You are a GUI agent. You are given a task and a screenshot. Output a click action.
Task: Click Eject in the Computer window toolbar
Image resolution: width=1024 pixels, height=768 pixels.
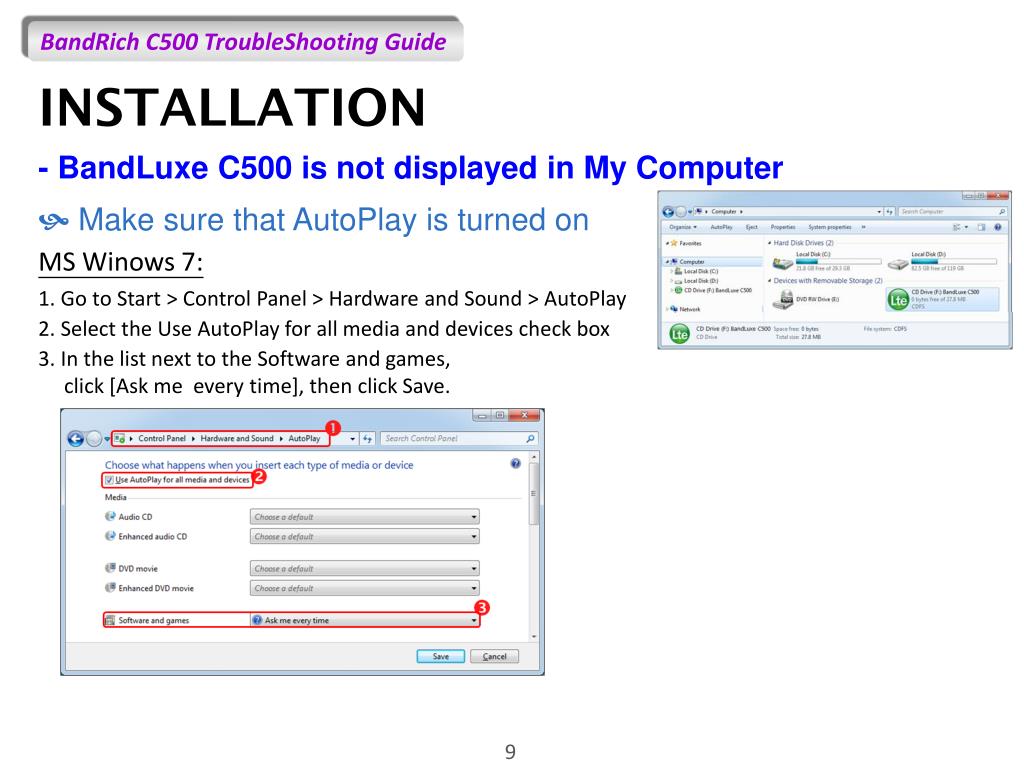click(752, 227)
